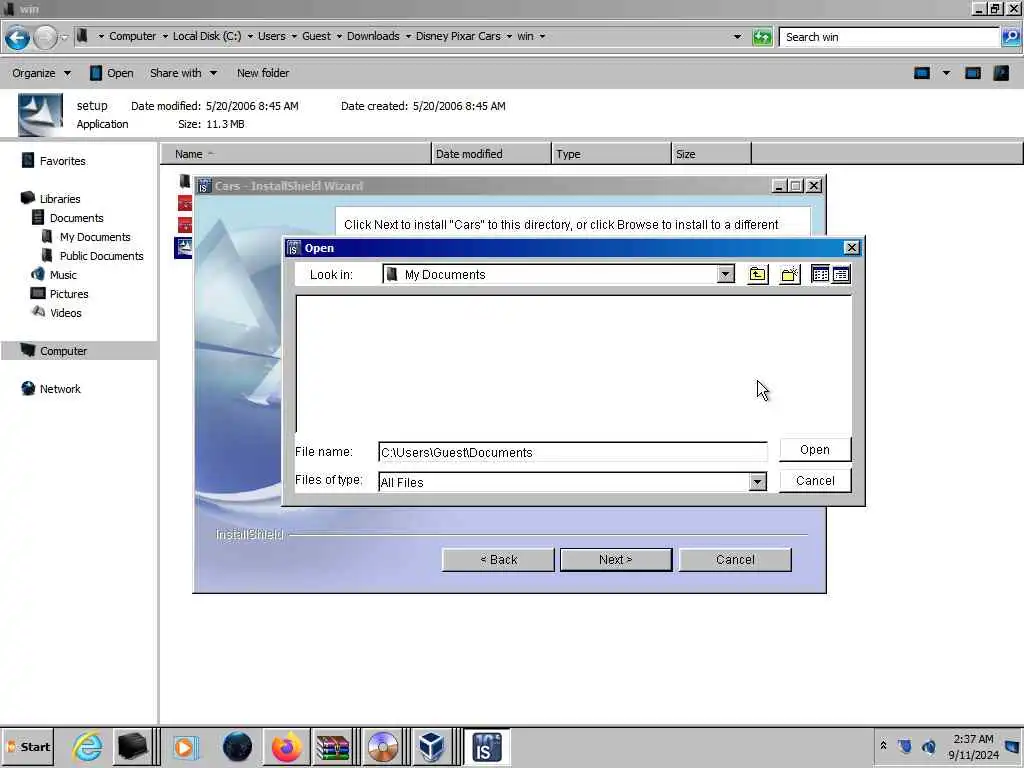Screen dimensions: 1024x768
Task: Open media player taskbar icon
Action: 185,747
